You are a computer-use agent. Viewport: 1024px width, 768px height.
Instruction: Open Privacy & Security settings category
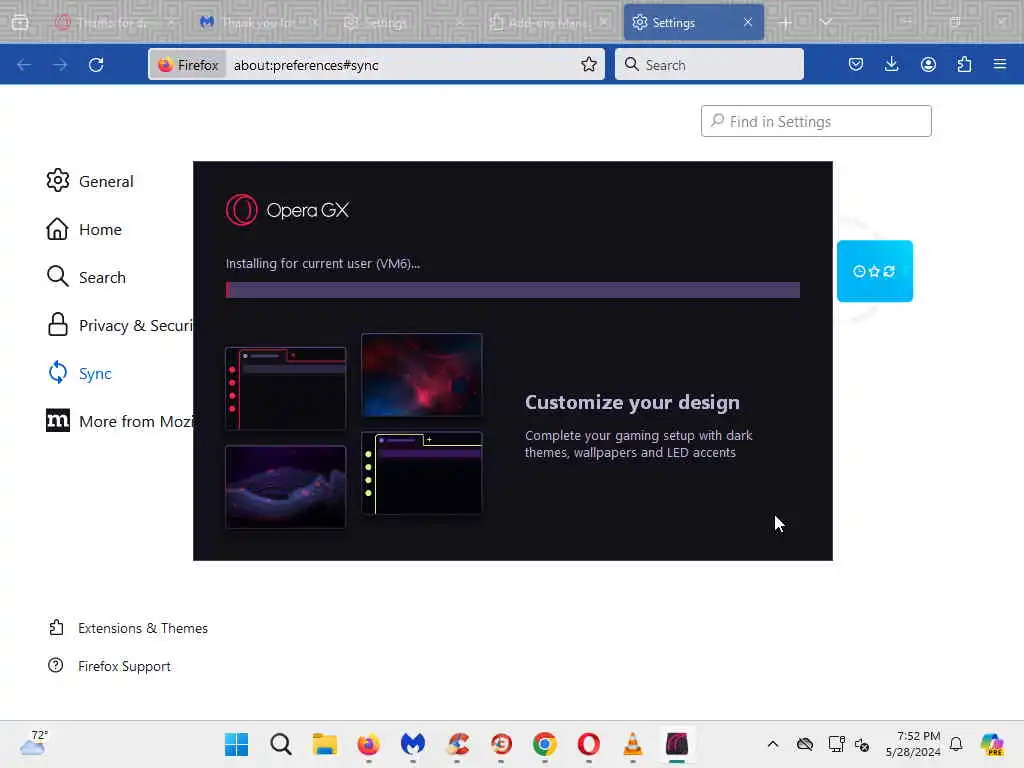click(x=120, y=325)
